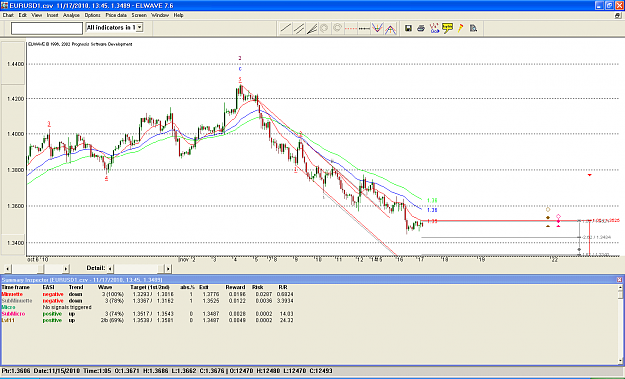Select the fan lines drawing tool
This screenshot has width=625, height=379.
(312, 28)
